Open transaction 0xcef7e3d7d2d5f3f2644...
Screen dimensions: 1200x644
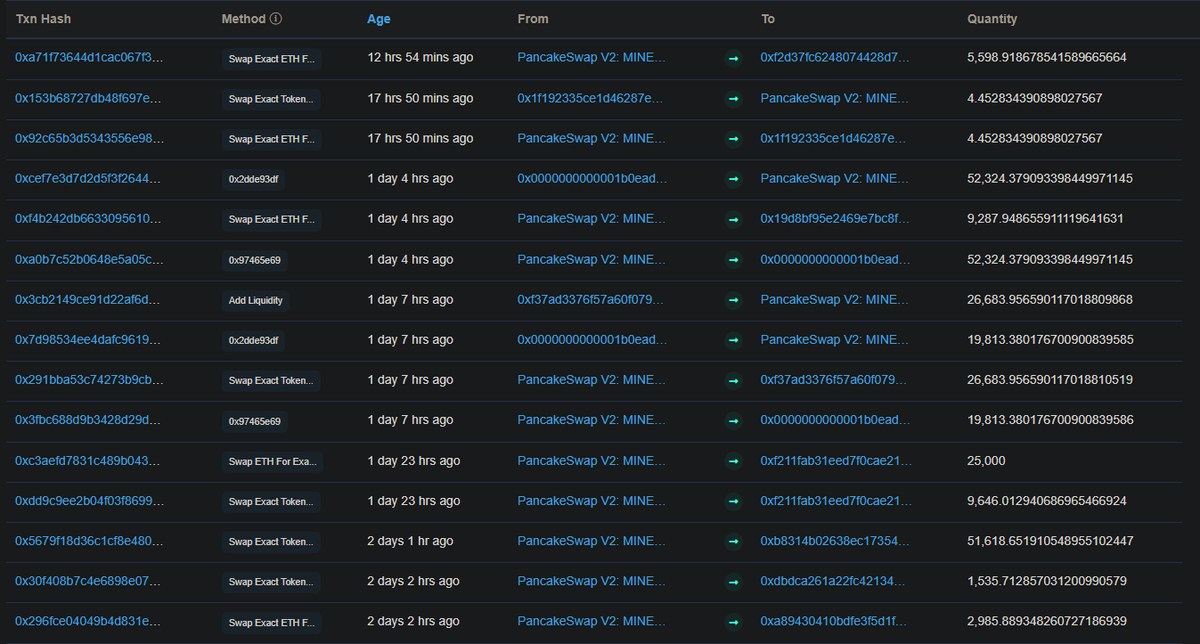89,178
